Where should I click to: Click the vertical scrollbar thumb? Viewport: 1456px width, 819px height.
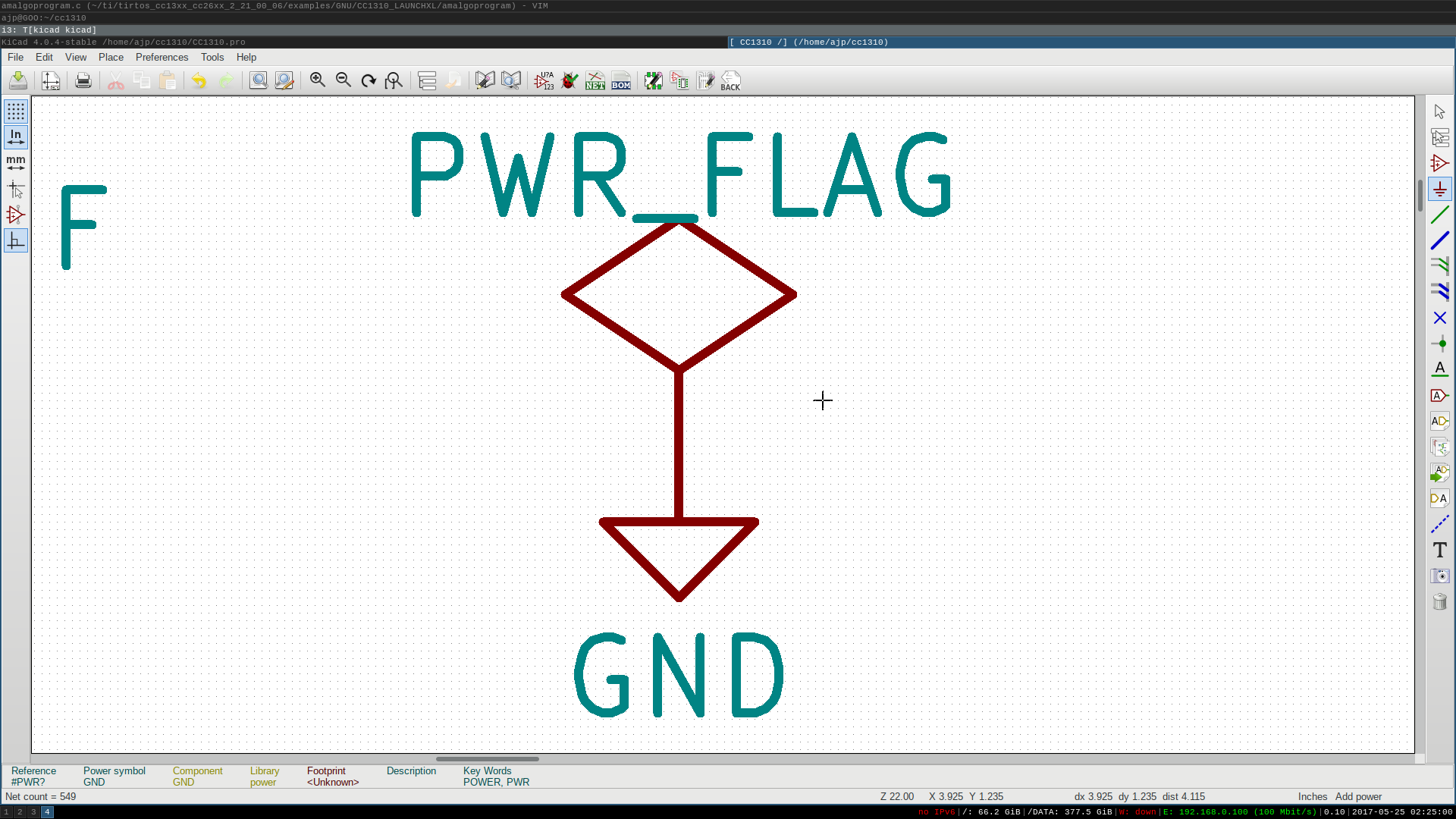click(1420, 195)
